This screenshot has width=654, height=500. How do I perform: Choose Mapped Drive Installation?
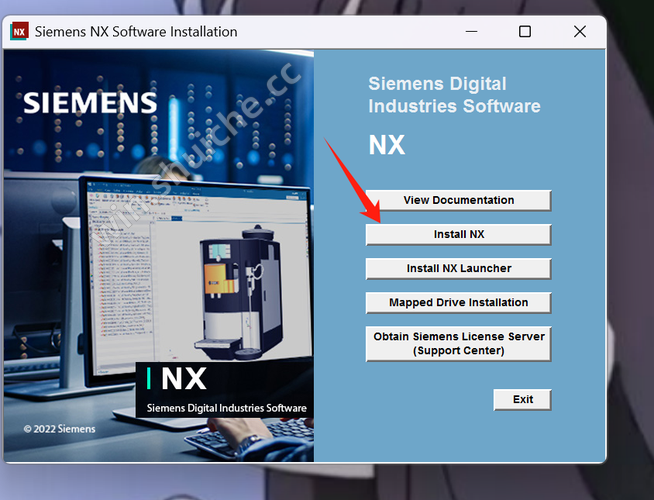point(458,303)
